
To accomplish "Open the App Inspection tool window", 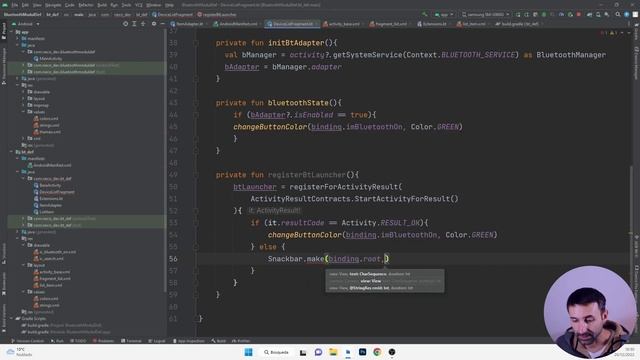I will [x=189, y=341].
